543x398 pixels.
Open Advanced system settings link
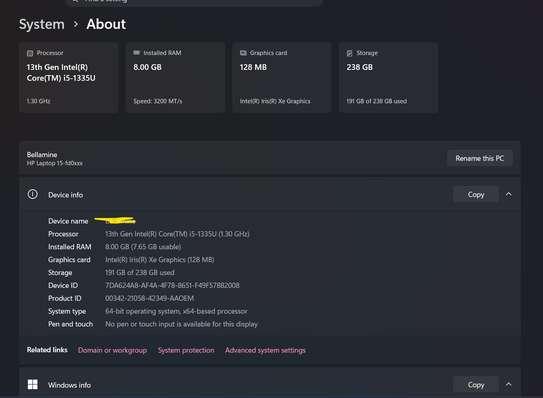click(265, 350)
